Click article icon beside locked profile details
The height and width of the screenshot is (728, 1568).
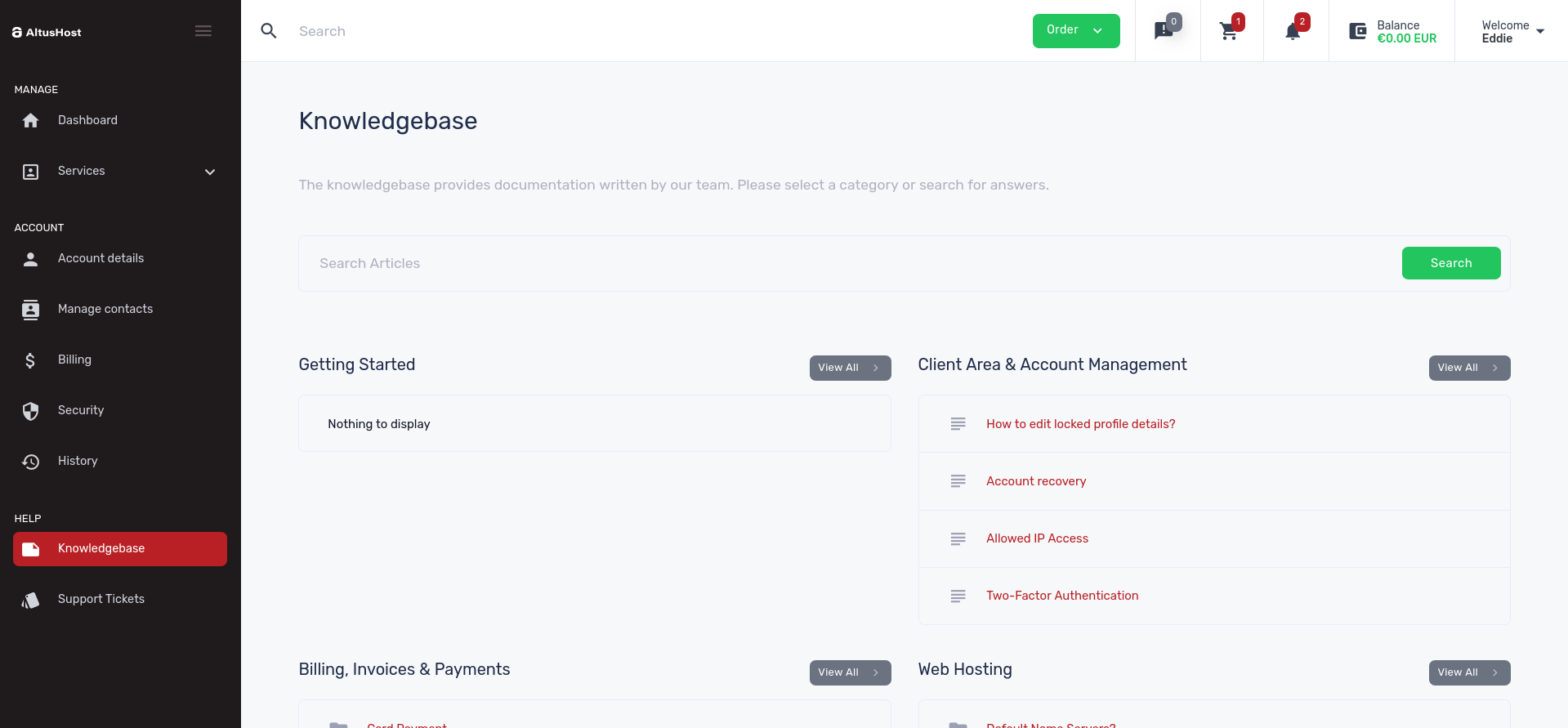point(958,424)
